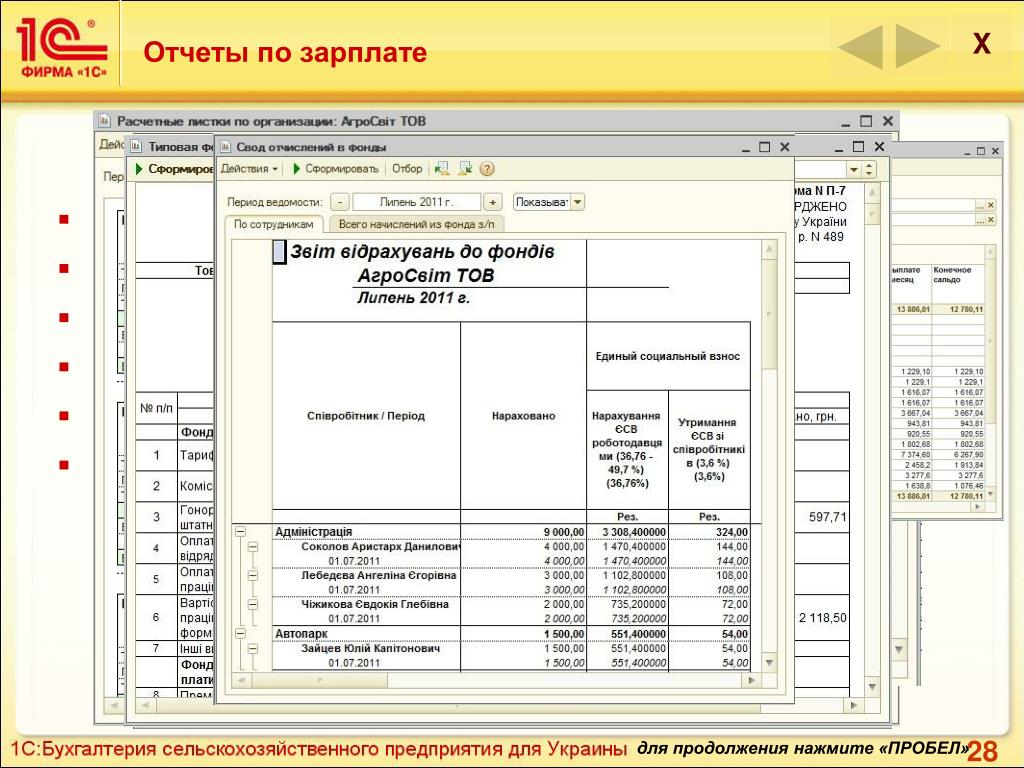Collapse the Лебедєва Ангеліна Єгорівна row

coord(253,577)
